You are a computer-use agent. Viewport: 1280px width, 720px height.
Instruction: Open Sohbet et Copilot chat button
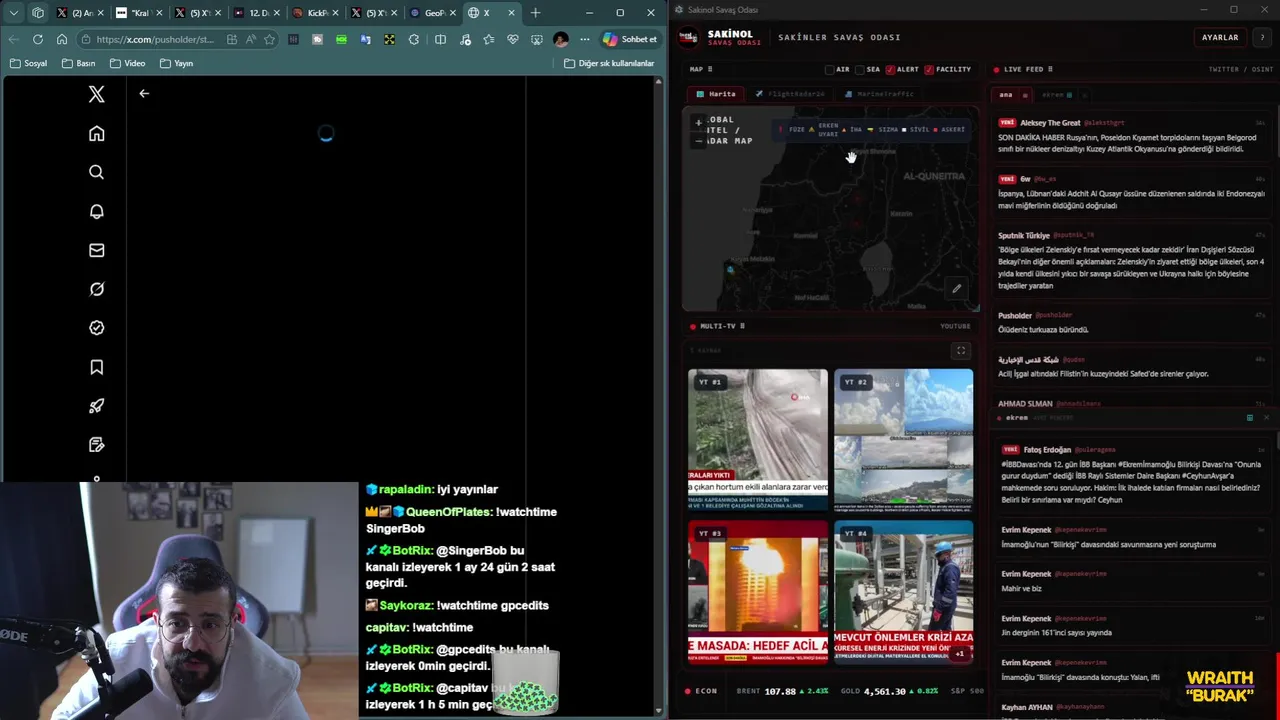point(630,39)
